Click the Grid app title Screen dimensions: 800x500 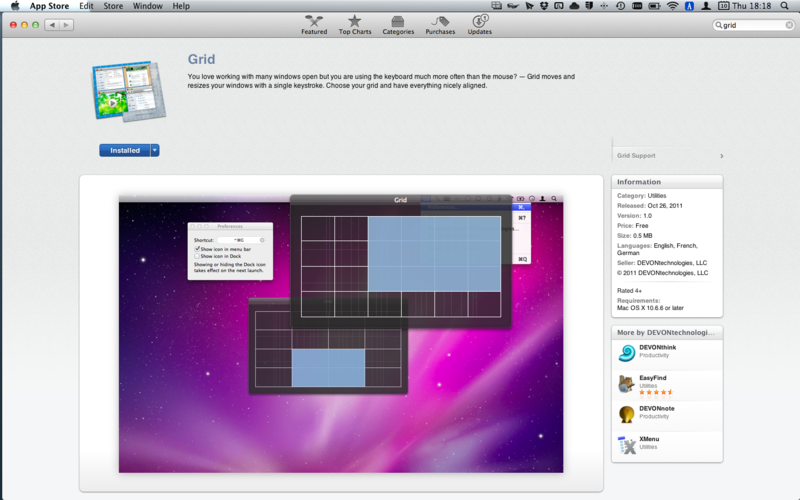[x=201, y=59]
